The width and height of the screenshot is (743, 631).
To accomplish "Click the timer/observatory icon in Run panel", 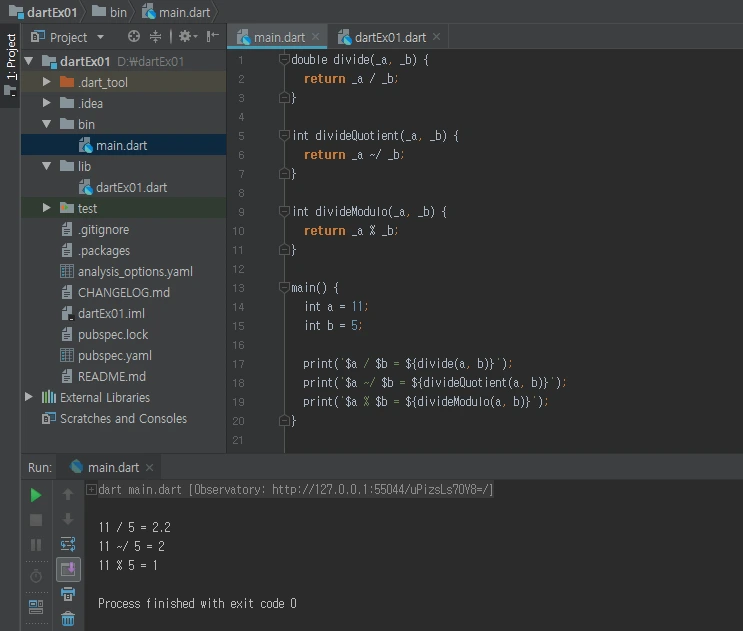I will pyautogui.click(x=36, y=576).
